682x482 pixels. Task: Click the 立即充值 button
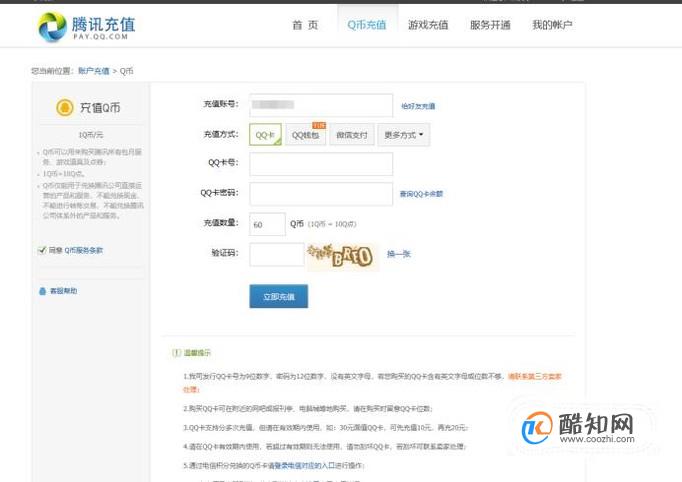[278, 296]
